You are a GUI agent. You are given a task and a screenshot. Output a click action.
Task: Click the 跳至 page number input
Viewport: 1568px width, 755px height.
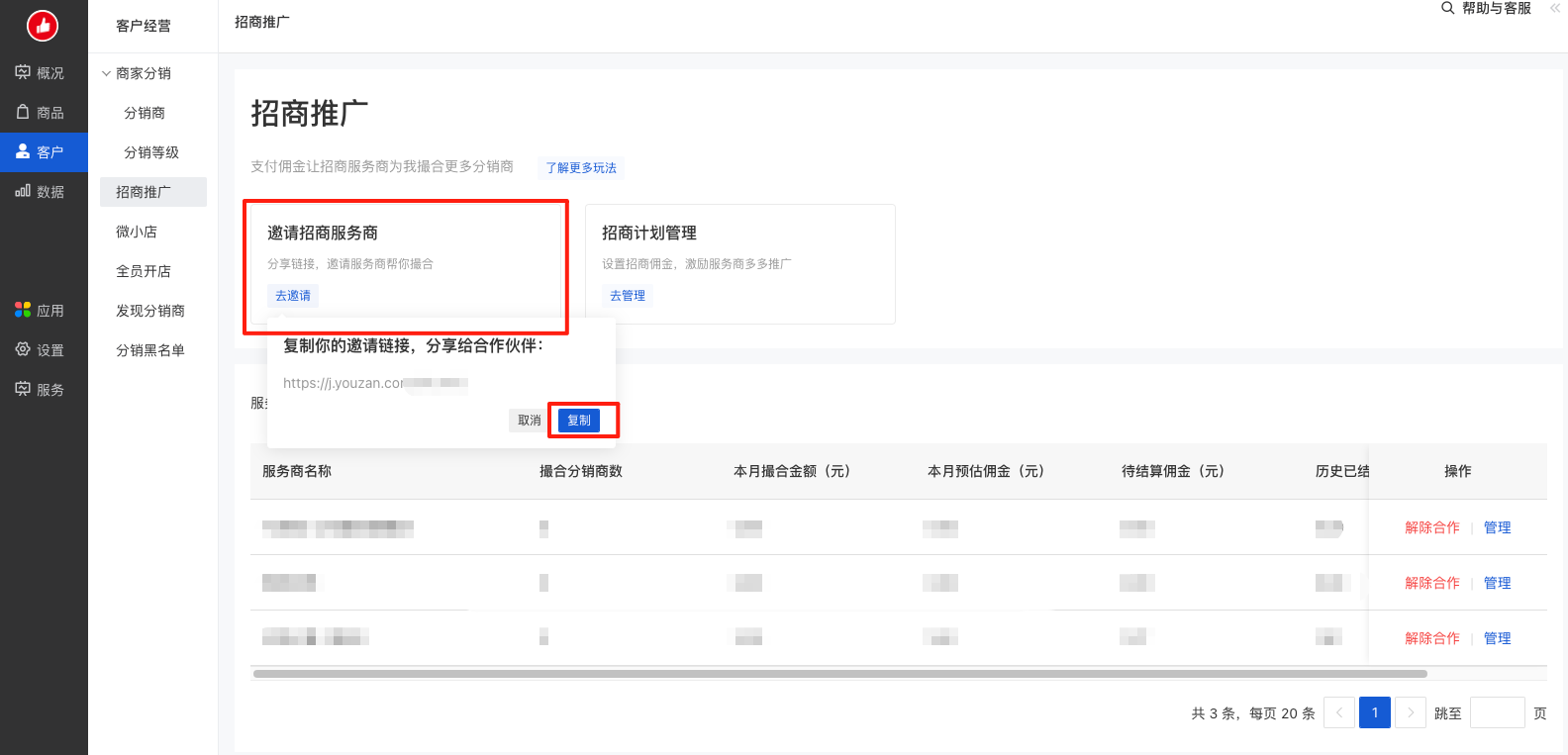[x=1497, y=712]
